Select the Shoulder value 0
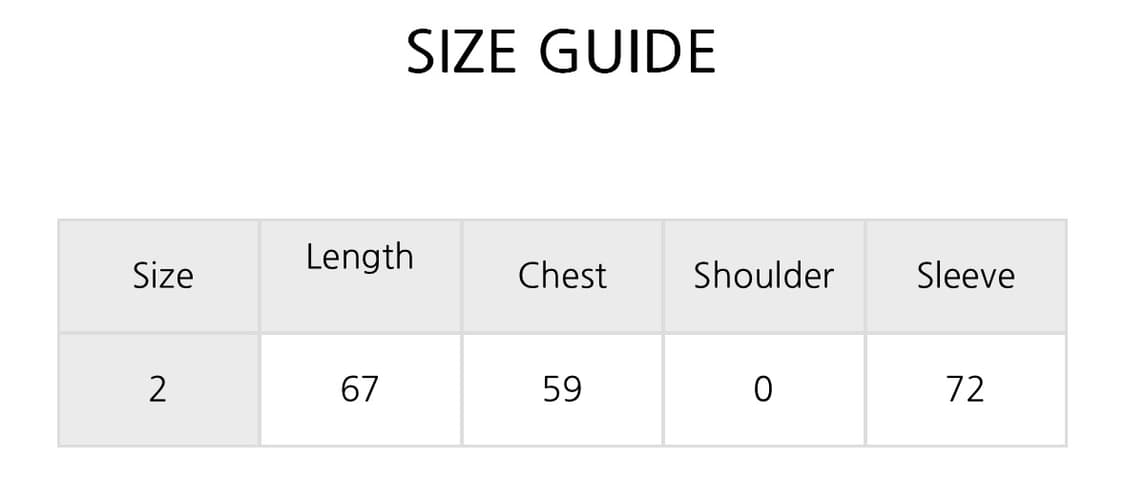 tap(763, 388)
